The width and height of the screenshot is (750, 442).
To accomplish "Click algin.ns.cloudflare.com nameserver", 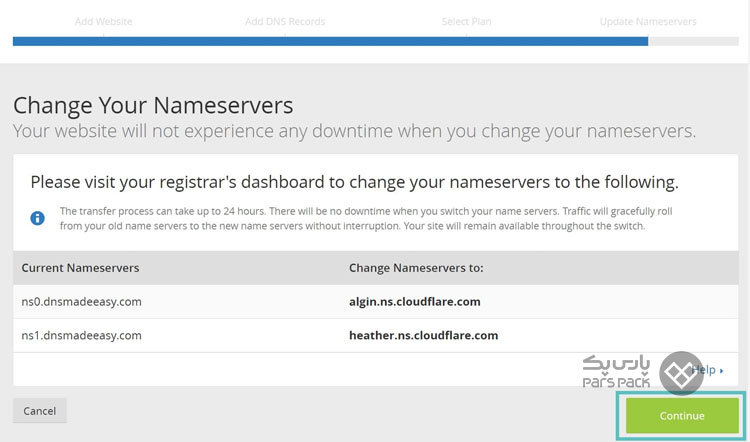I will pyautogui.click(x=415, y=302).
